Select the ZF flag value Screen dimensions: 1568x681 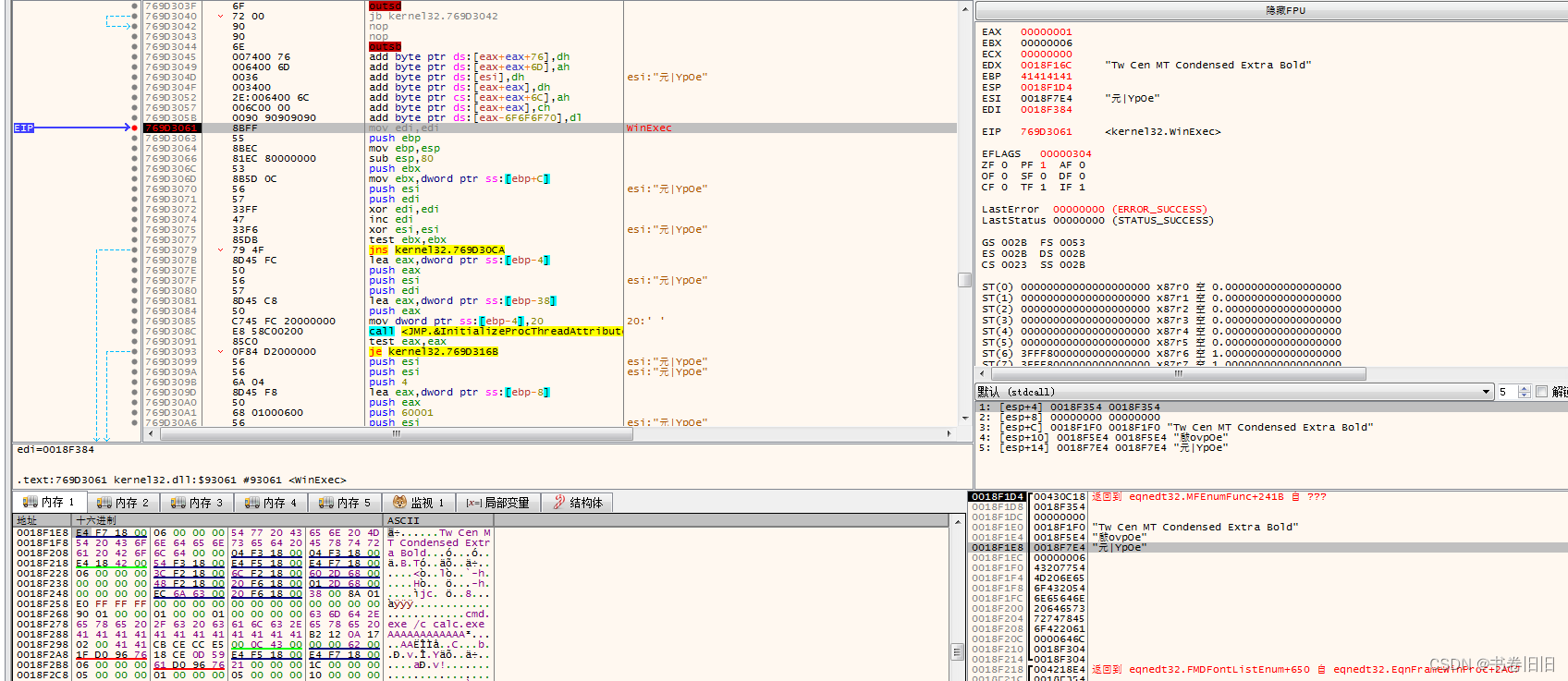(1005, 165)
